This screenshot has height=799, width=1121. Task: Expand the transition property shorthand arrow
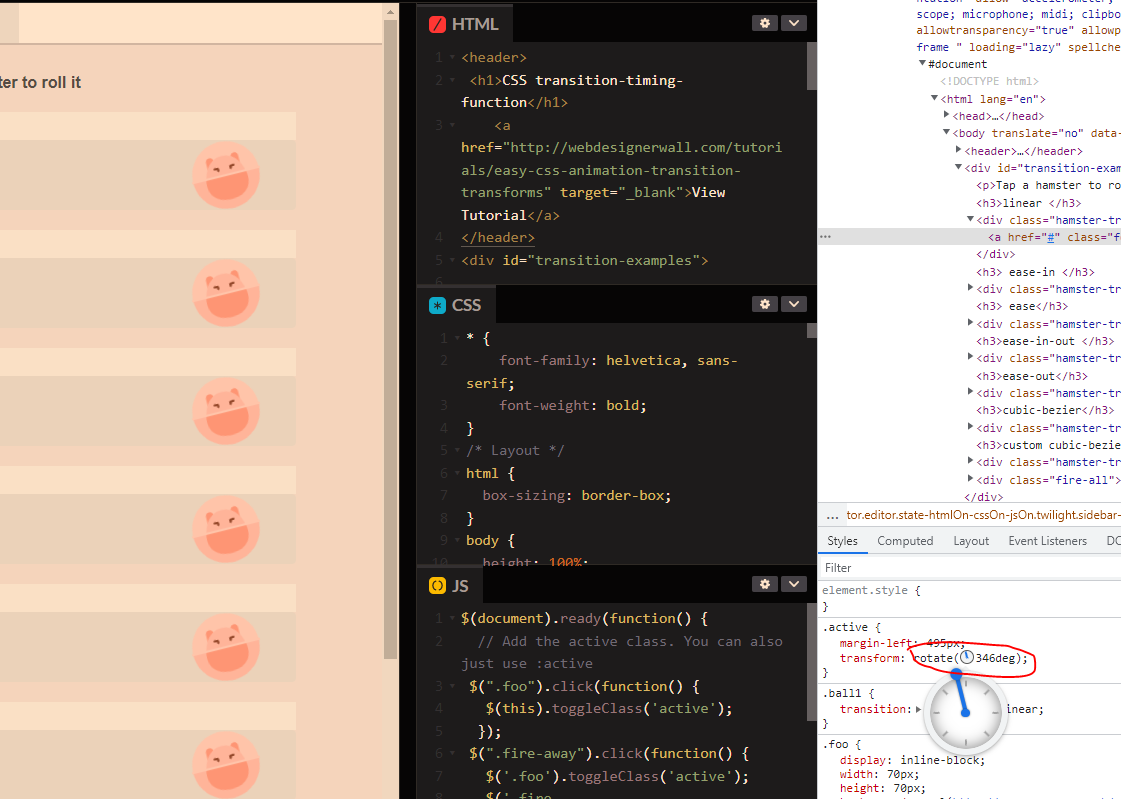tap(918, 709)
